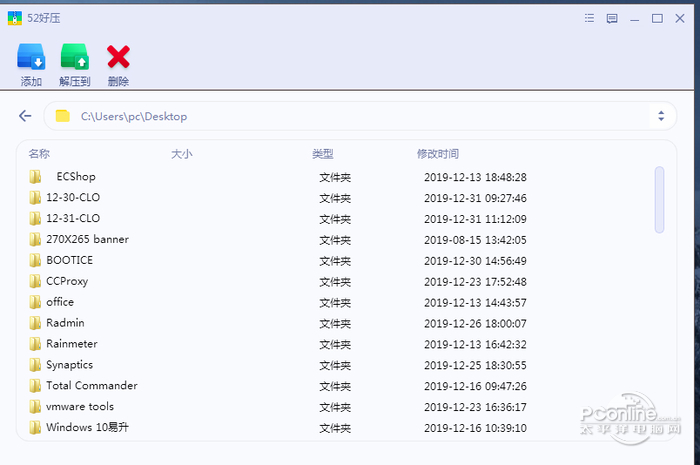Click date 2019-12-30 14:56:49
This screenshot has height=465, width=700.
(475, 261)
